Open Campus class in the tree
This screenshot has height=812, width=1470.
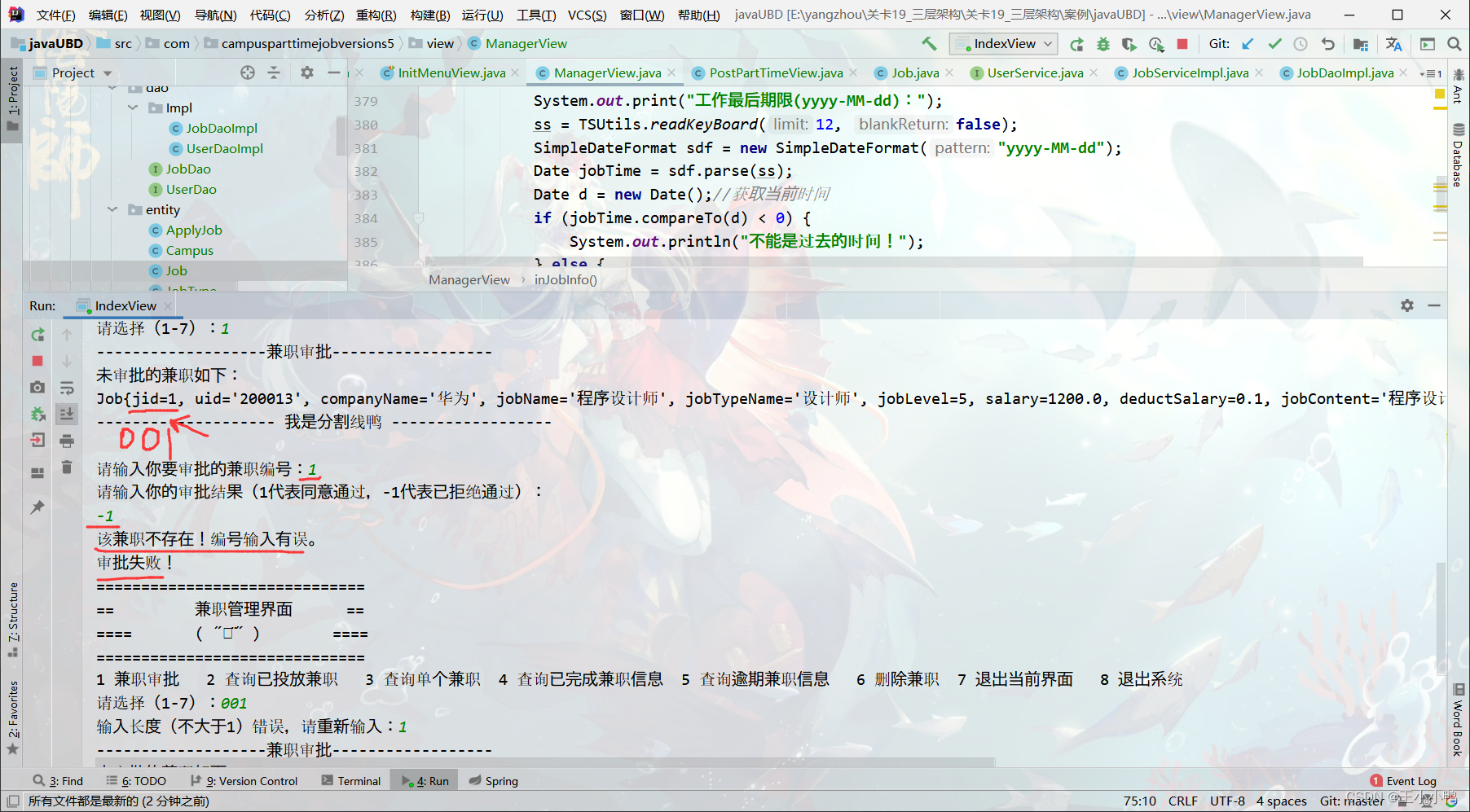(189, 250)
